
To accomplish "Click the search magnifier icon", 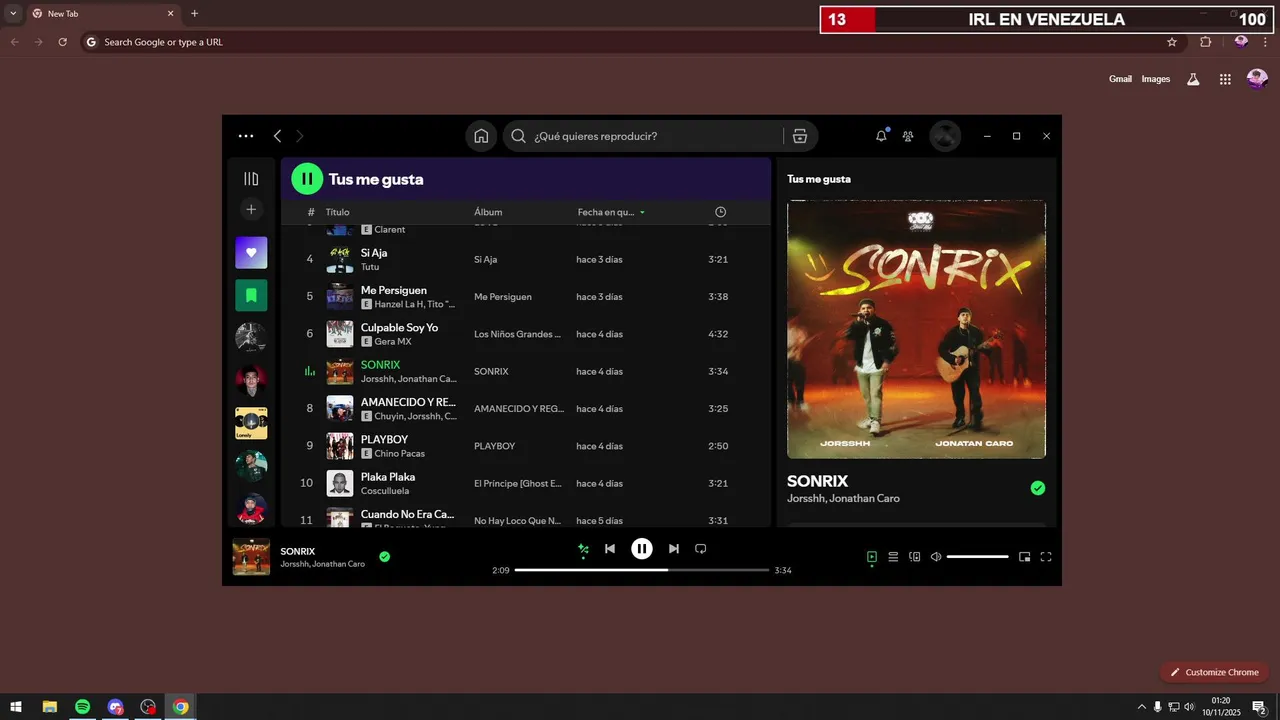I will pyautogui.click(x=518, y=136).
